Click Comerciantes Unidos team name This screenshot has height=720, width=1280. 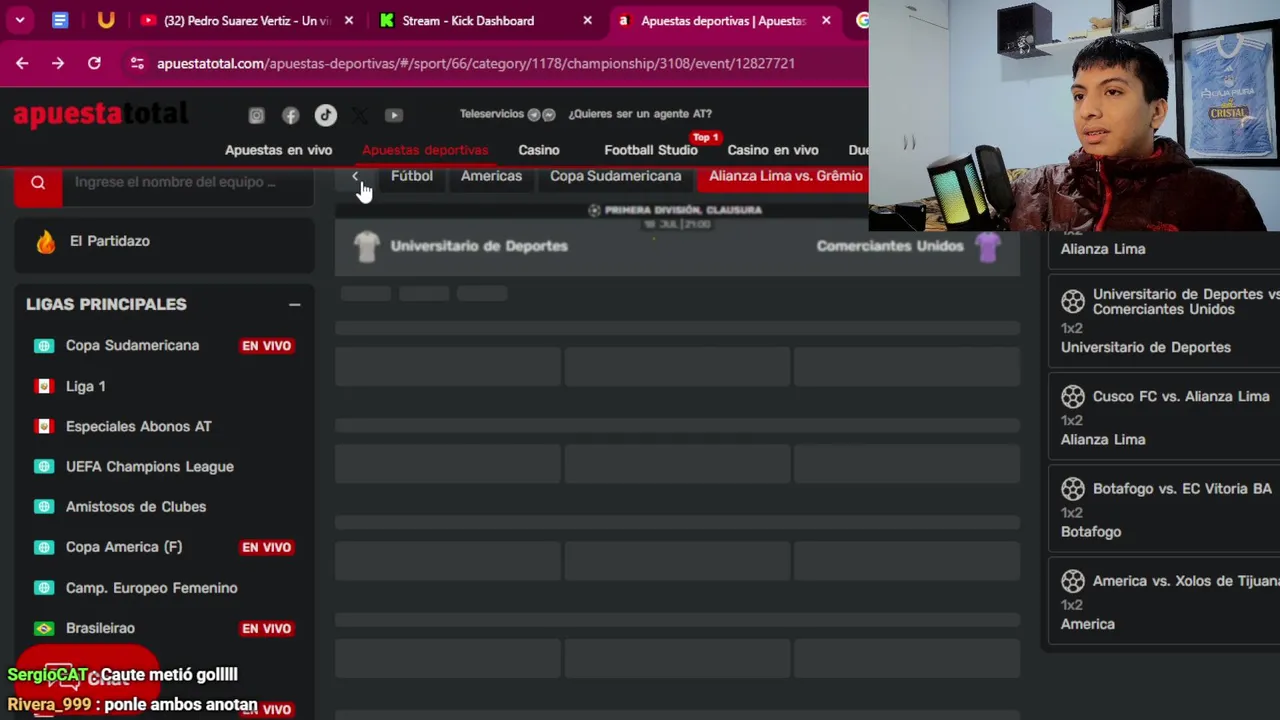[x=889, y=246]
